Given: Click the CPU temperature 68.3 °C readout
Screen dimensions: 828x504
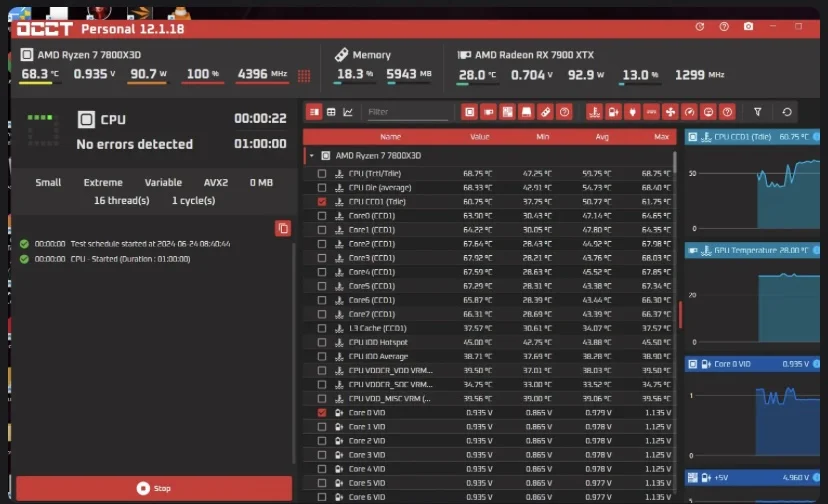Looking at the screenshot, I should [40, 74].
